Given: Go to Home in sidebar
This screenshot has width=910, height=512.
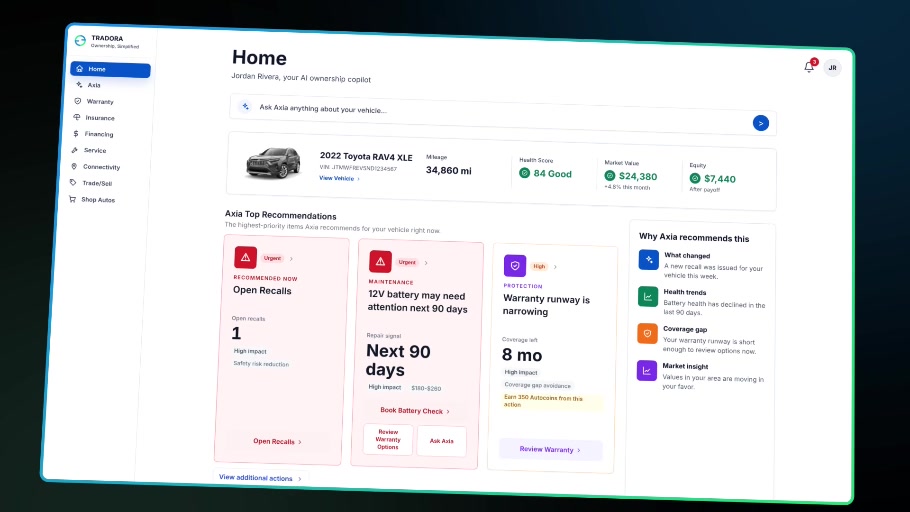Looking at the screenshot, I should pos(110,69).
